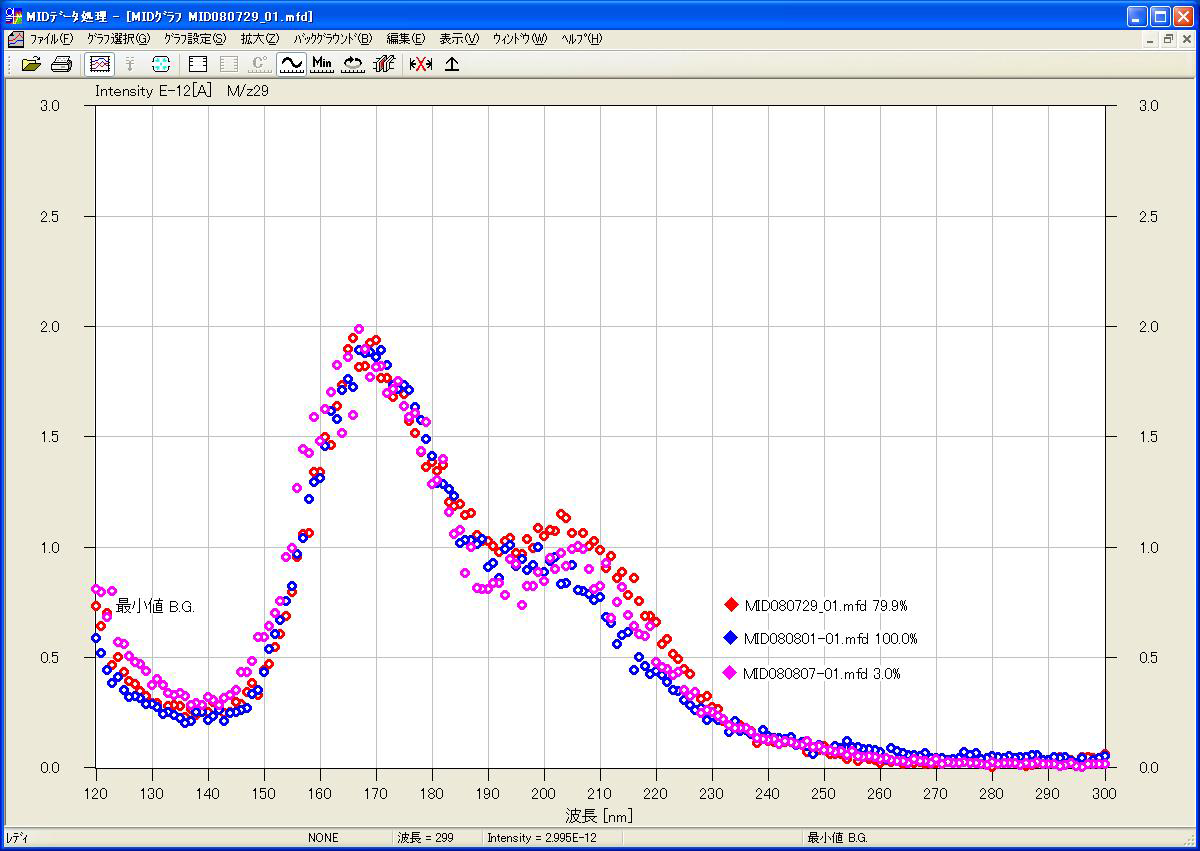Viewport: 1200px width, 851px height.
Task: Select the MID080801-01.mfd 100.0% legend label
Action: [x=830, y=639]
